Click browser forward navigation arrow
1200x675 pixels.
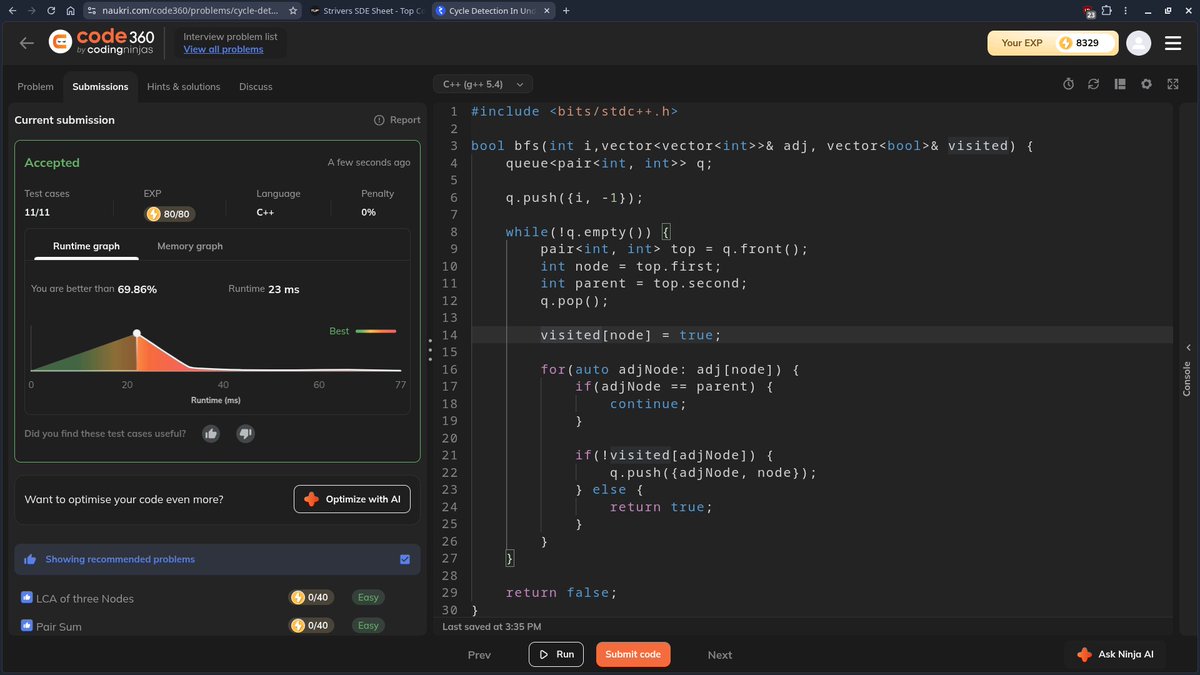31,10
